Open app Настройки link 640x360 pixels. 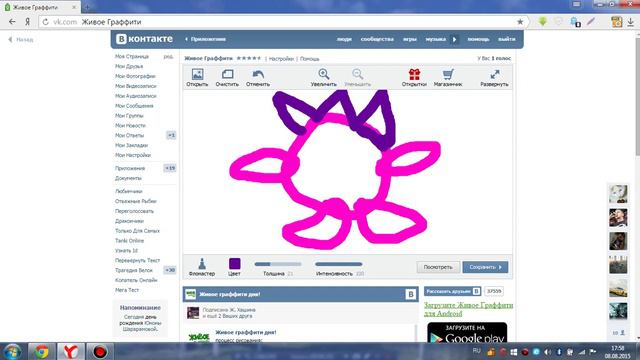(281, 59)
